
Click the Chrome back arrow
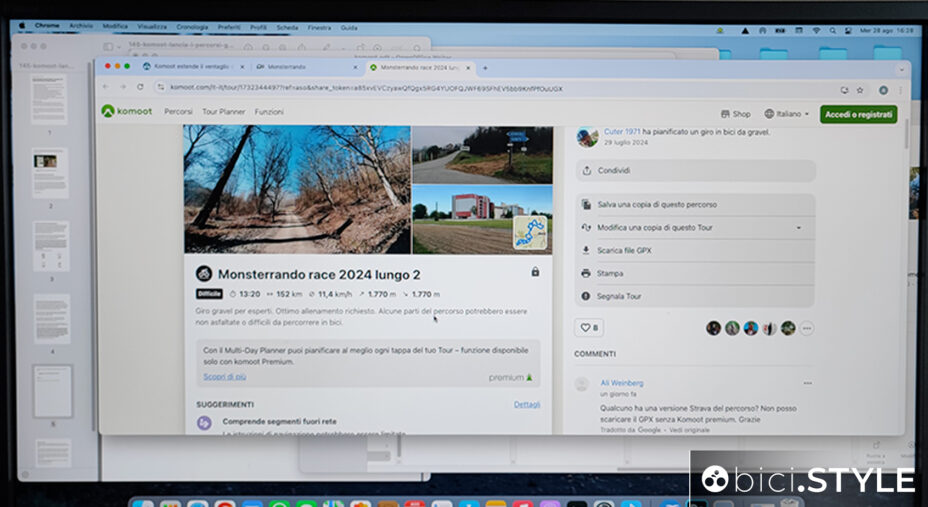click(106, 87)
